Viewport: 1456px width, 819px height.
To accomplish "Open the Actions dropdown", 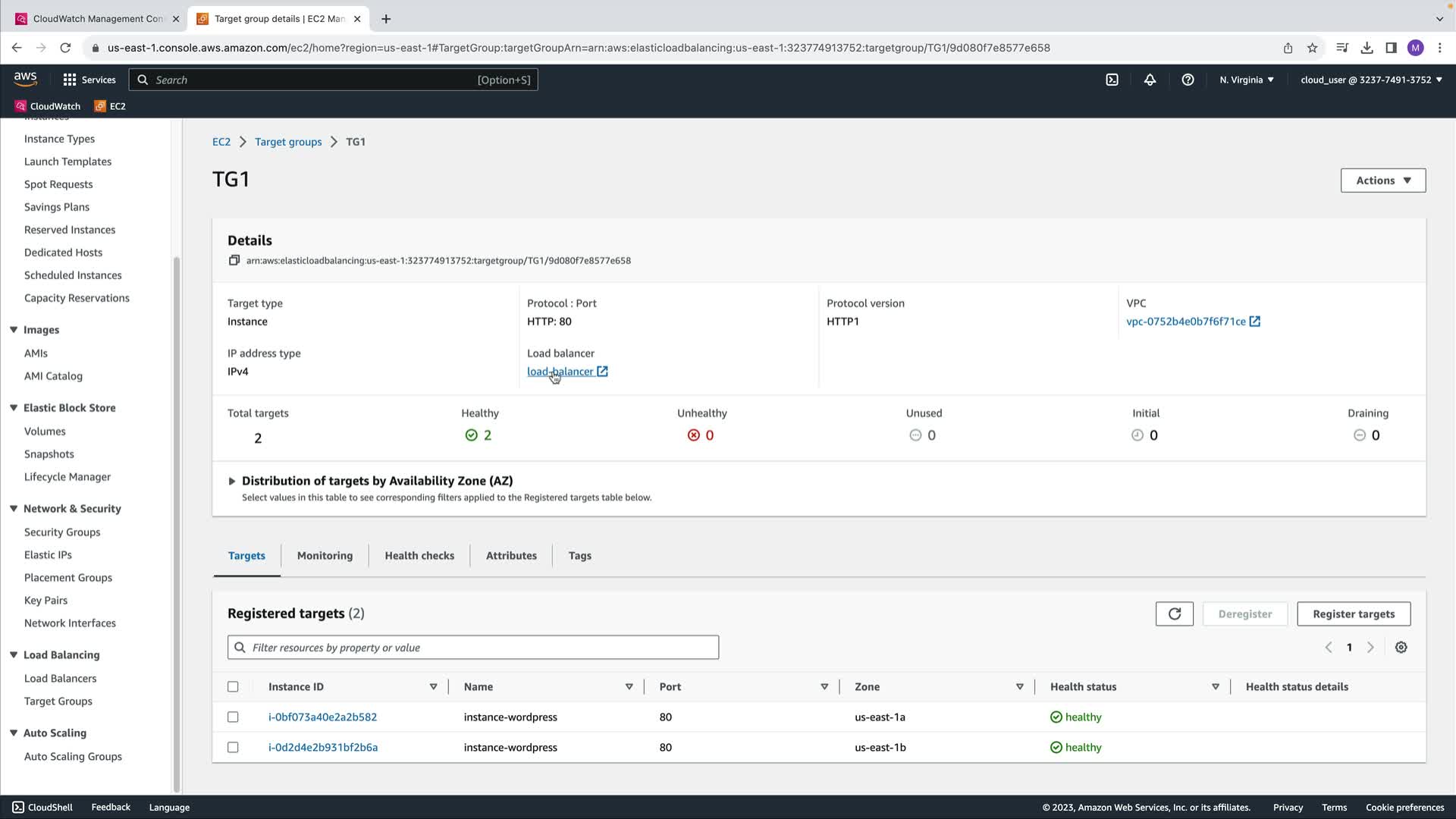I will pos(1382,180).
